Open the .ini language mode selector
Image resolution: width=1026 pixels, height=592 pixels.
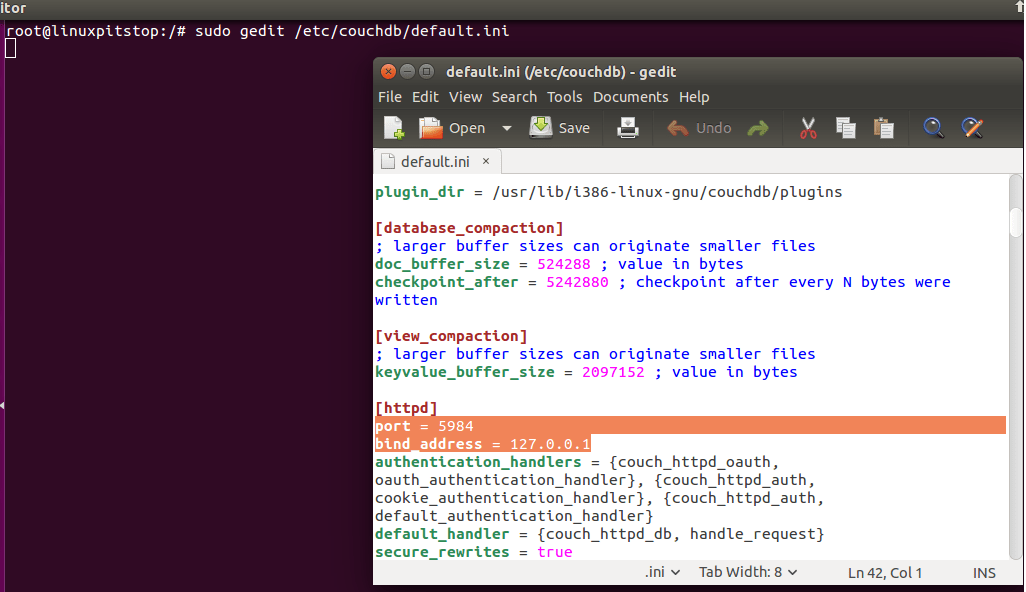(660, 572)
